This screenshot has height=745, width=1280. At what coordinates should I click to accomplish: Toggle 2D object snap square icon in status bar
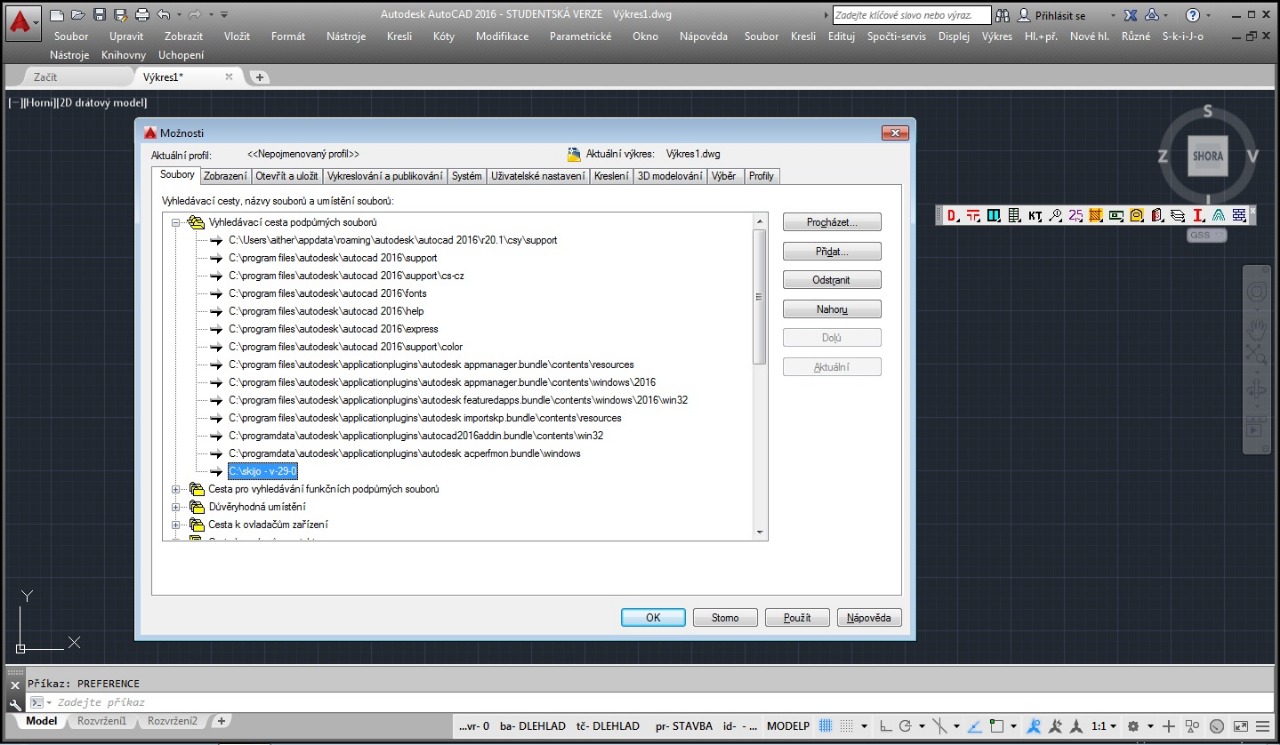coord(997,726)
